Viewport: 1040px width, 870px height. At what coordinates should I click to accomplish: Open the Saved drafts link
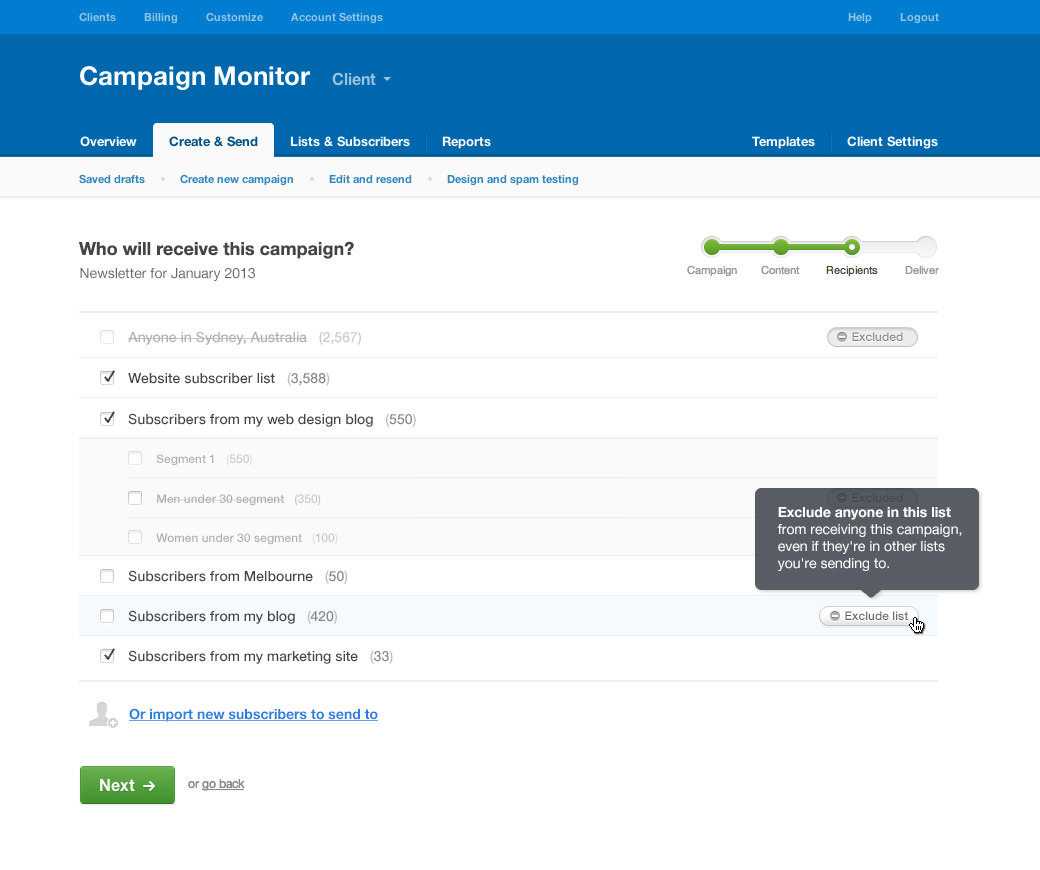click(111, 179)
